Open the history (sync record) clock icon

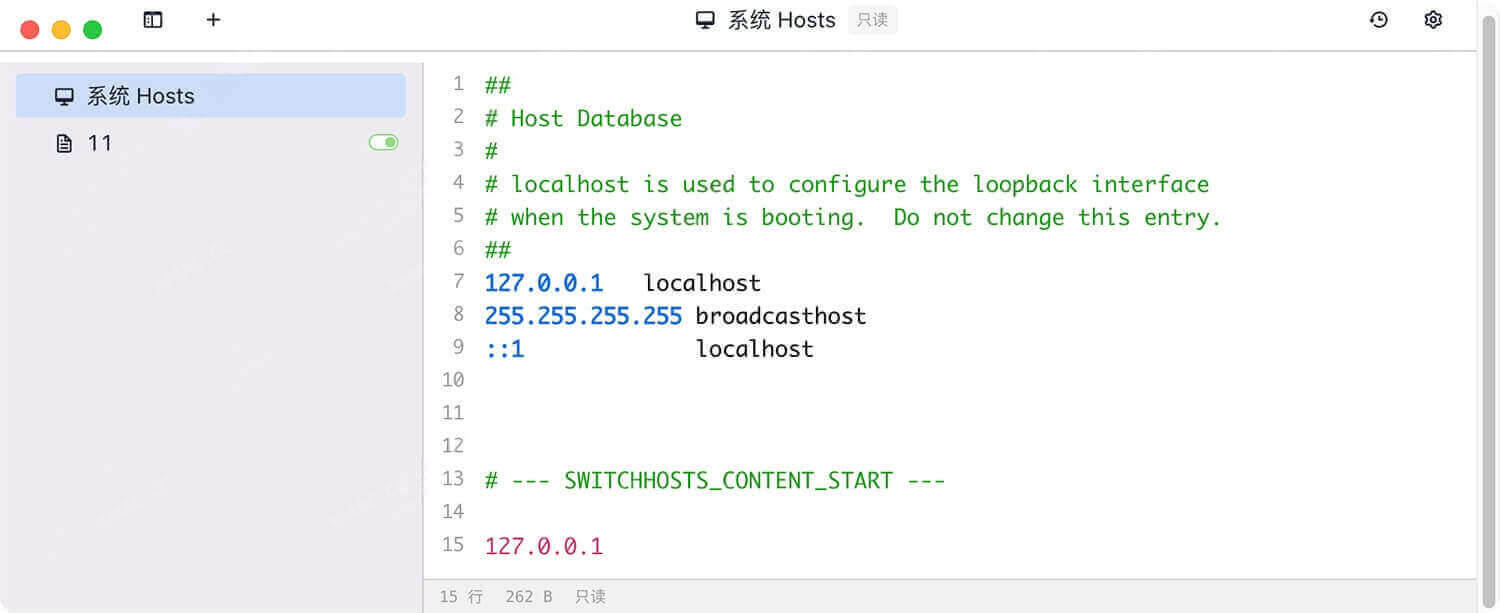coord(1379,19)
